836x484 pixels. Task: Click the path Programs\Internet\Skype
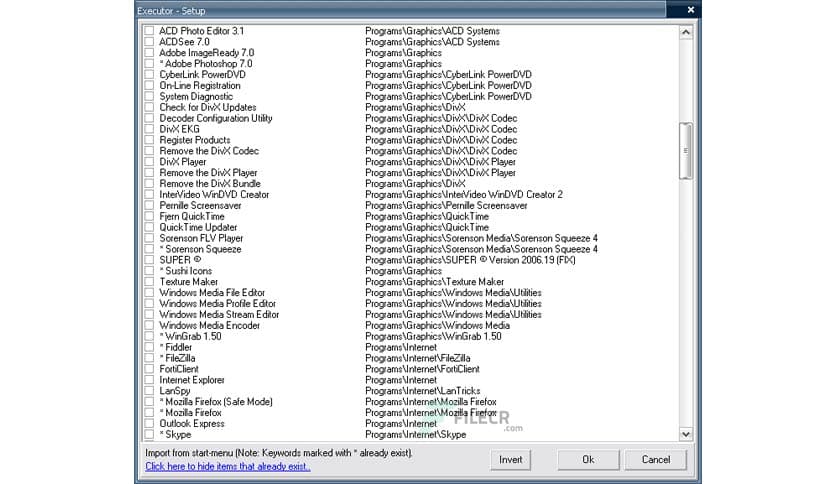point(416,434)
